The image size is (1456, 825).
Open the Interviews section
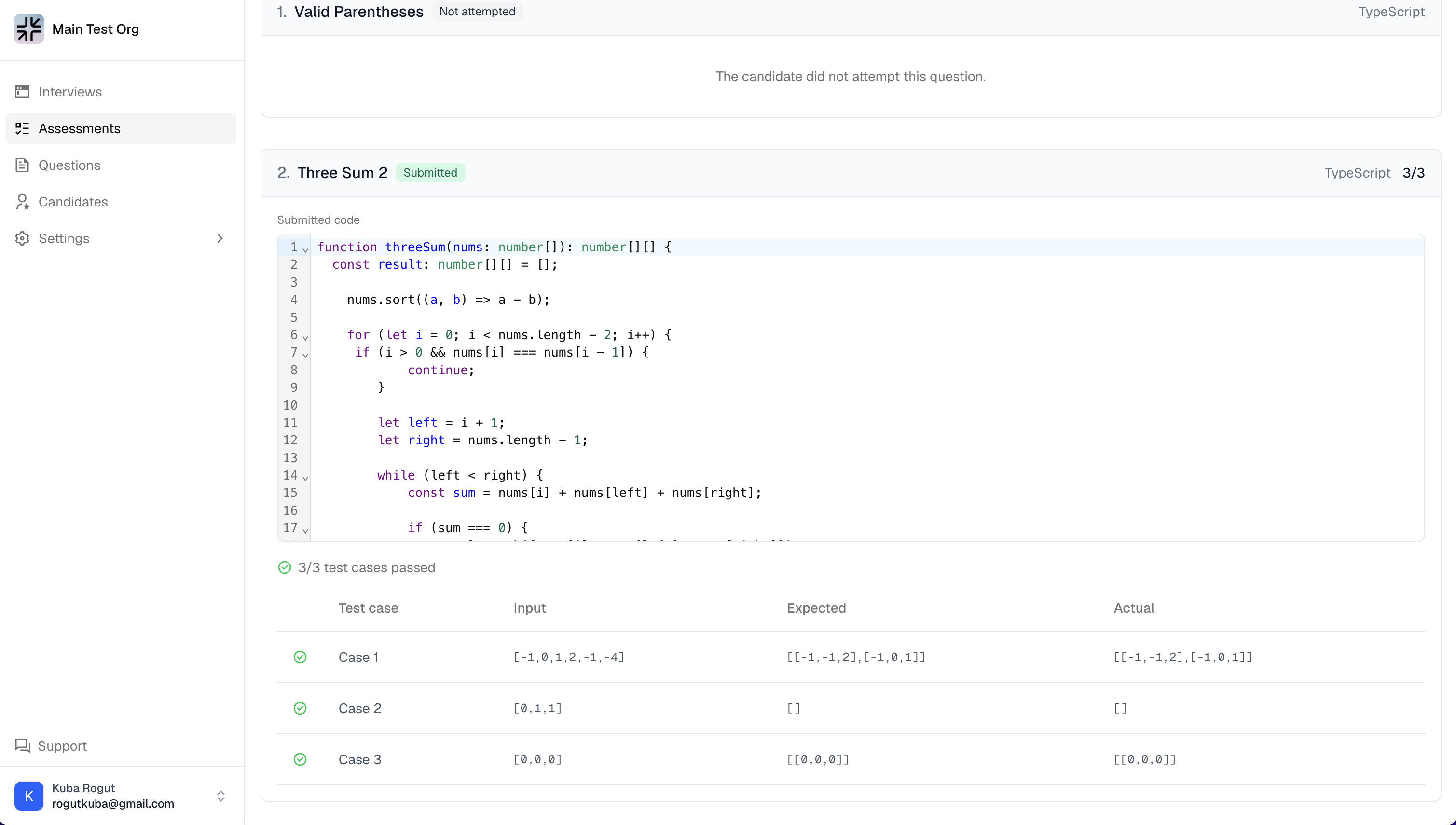[x=121, y=92]
